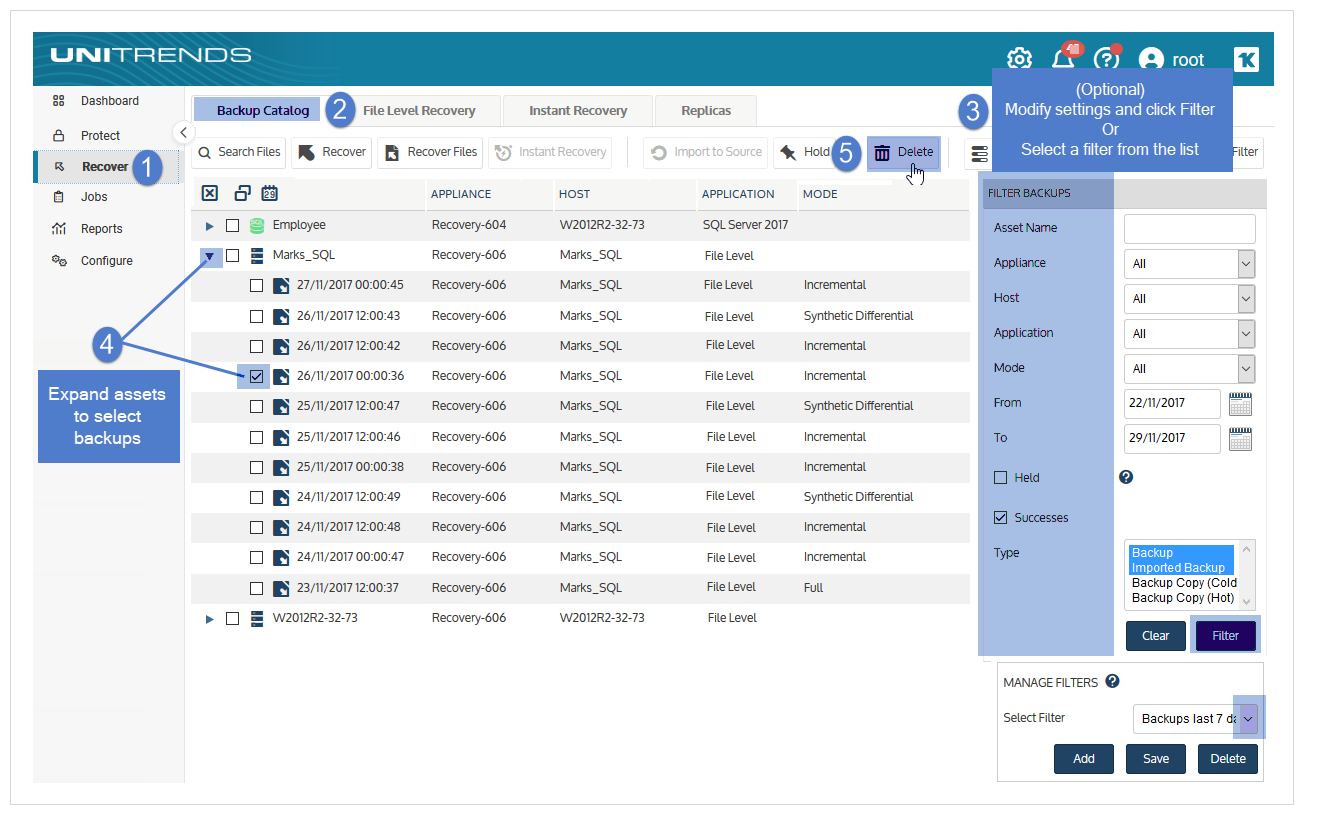Click the calendar view icon in catalog header
The image size is (1327, 831).
(269, 193)
